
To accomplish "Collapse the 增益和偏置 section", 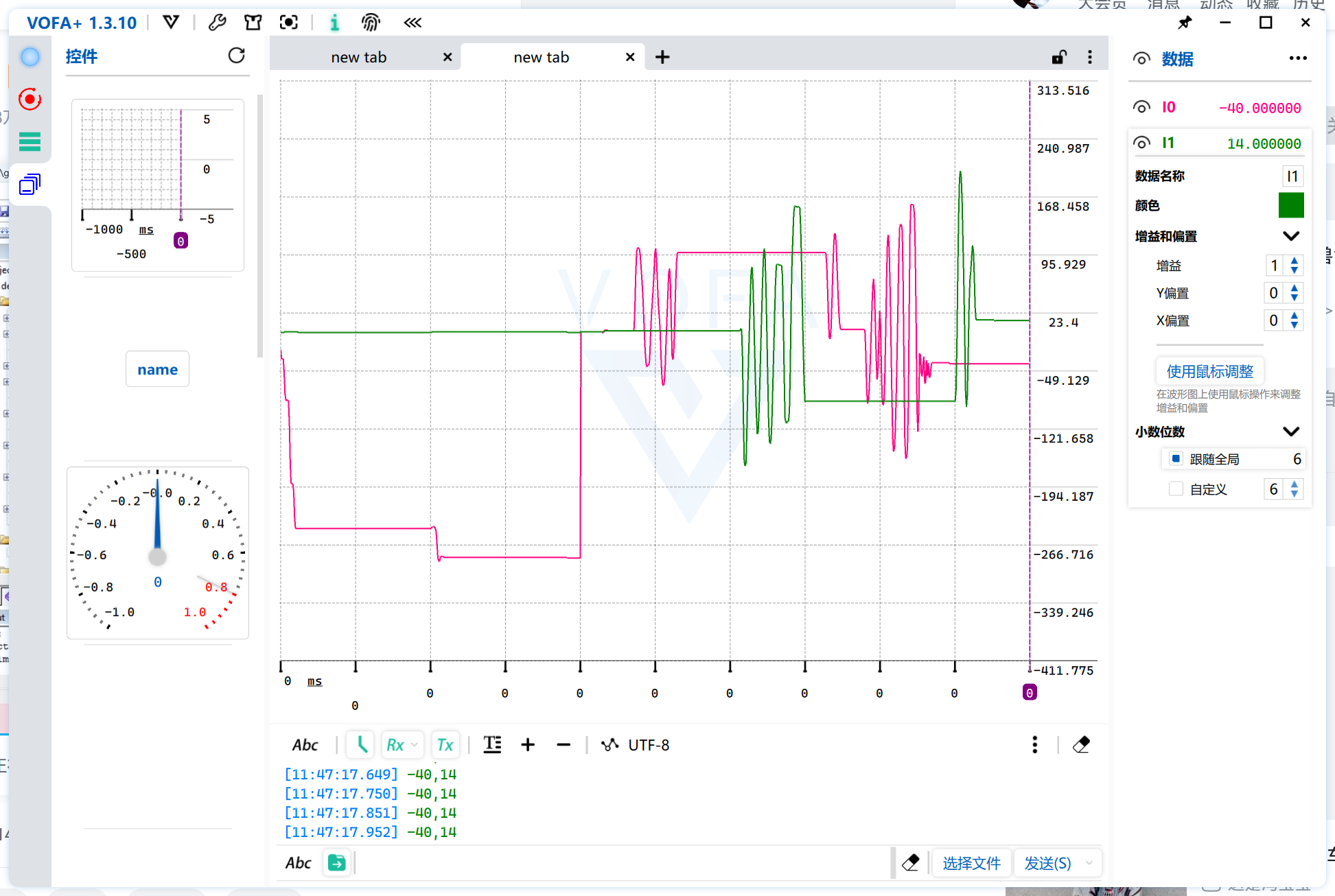I will [1291, 236].
